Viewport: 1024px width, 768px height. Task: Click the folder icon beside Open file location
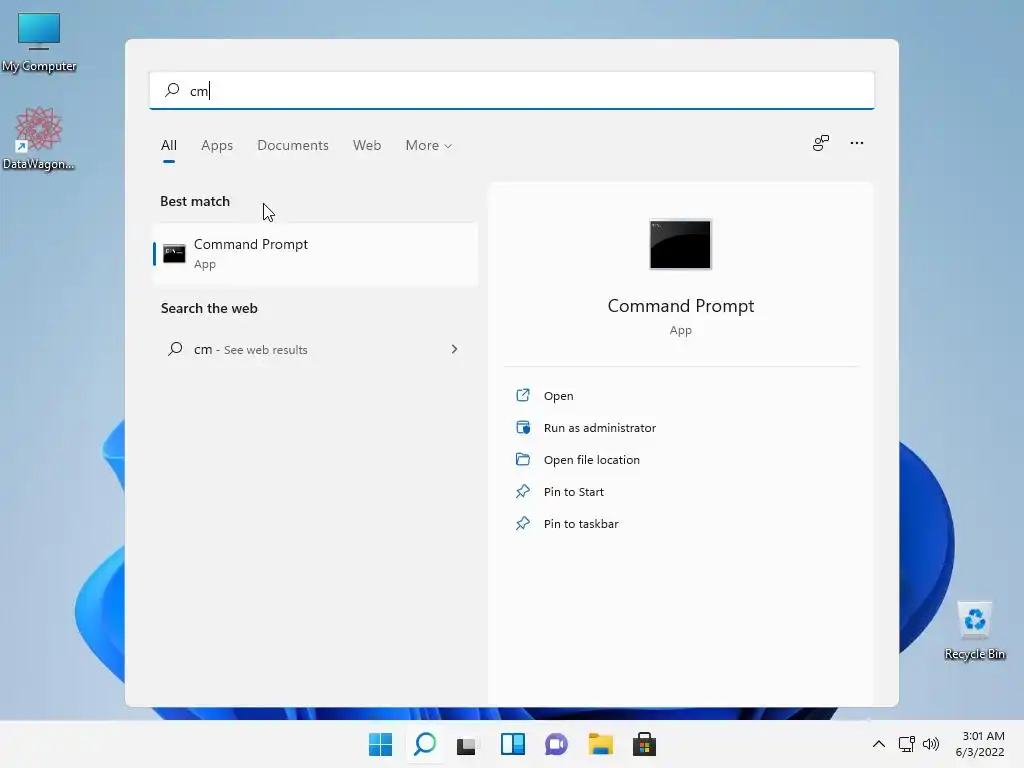tap(522, 459)
